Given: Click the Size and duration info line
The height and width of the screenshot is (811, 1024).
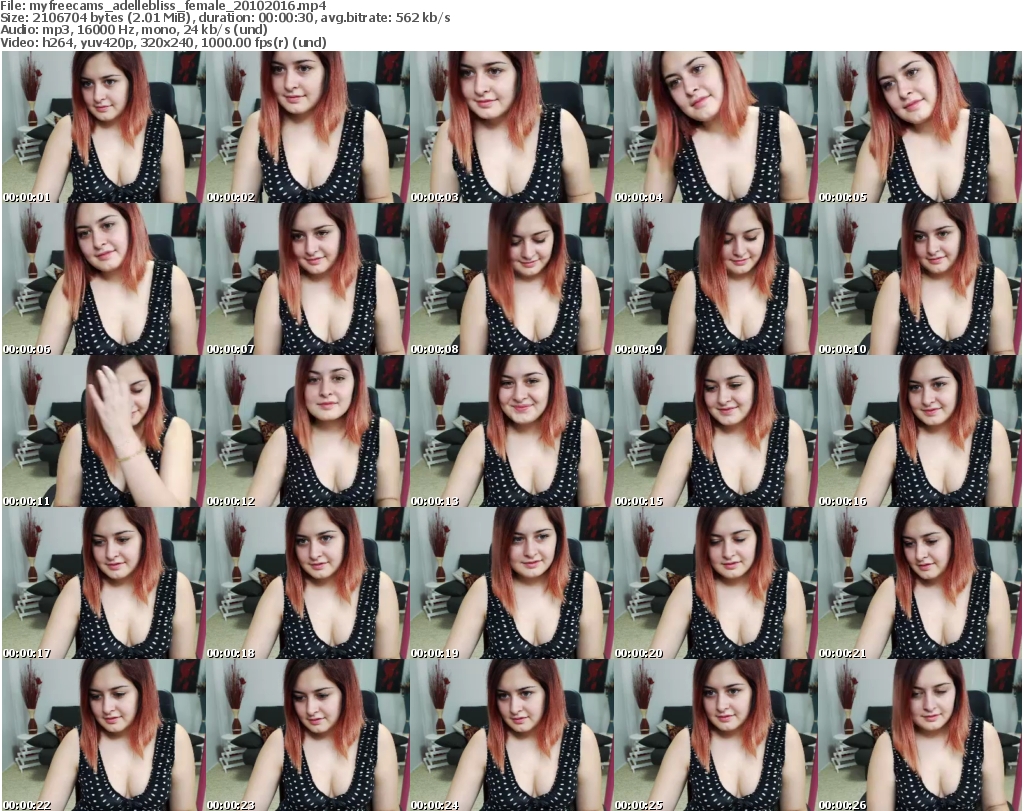Looking at the screenshot, I should coord(225,18).
